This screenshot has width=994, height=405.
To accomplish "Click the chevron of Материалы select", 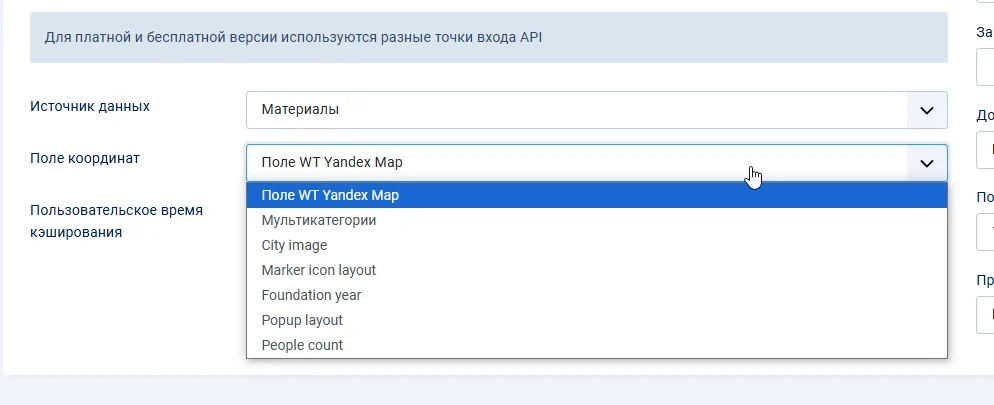I will (927, 110).
